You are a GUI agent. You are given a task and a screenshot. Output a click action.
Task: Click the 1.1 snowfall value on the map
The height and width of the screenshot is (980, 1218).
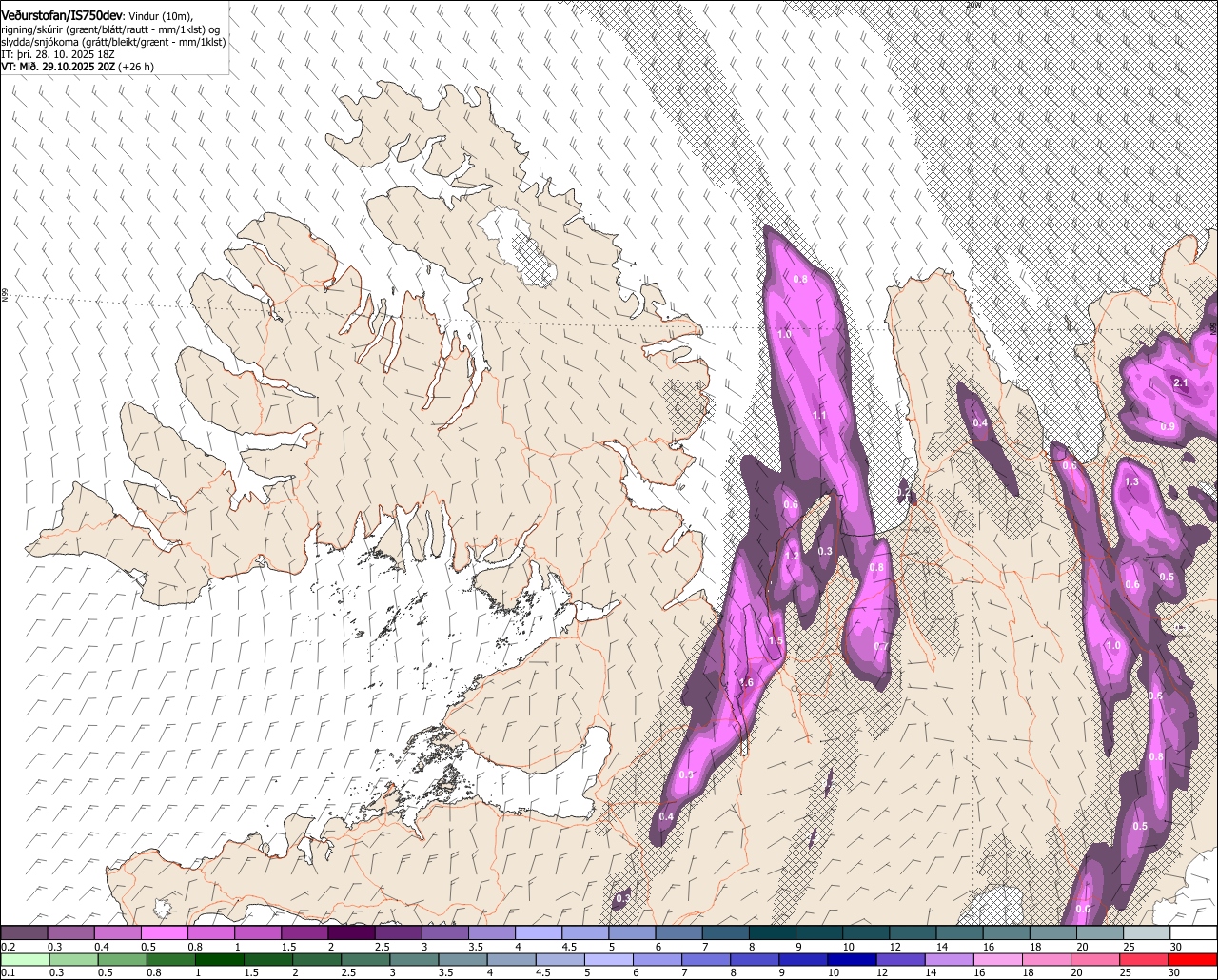819,416
